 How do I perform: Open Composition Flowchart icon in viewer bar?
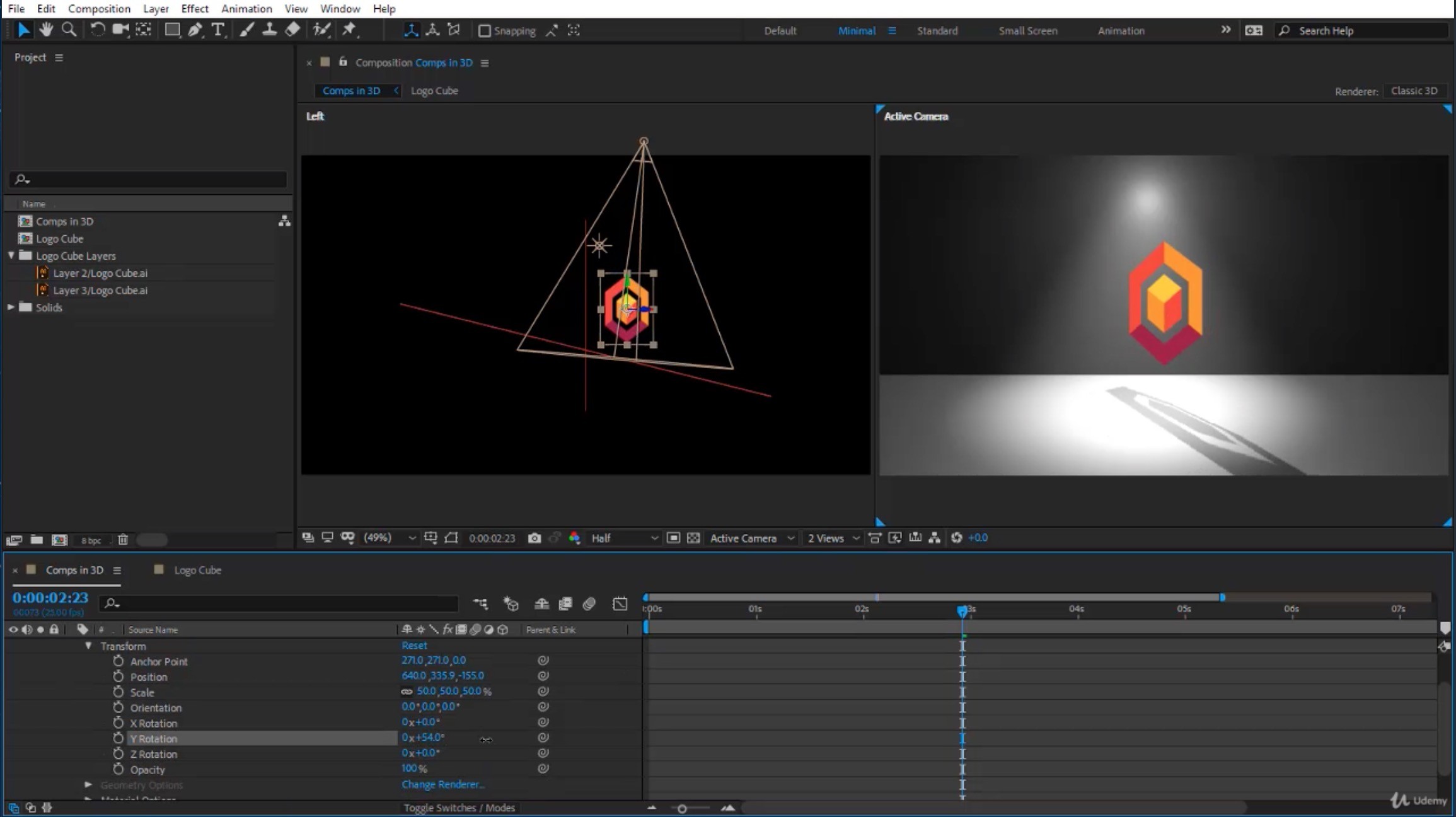pos(935,538)
